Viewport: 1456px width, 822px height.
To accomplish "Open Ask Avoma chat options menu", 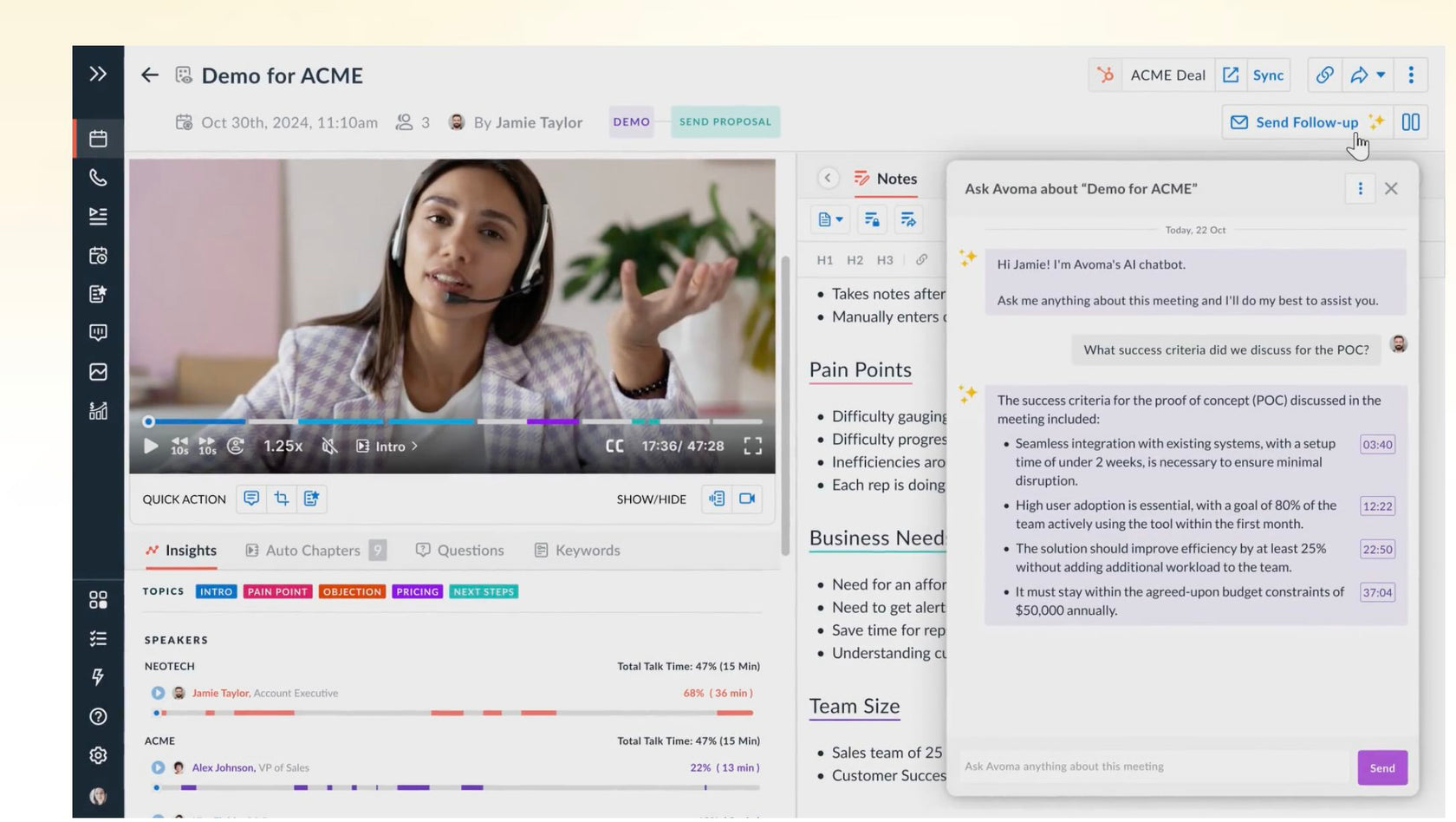I will pyautogui.click(x=1360, y=188).
